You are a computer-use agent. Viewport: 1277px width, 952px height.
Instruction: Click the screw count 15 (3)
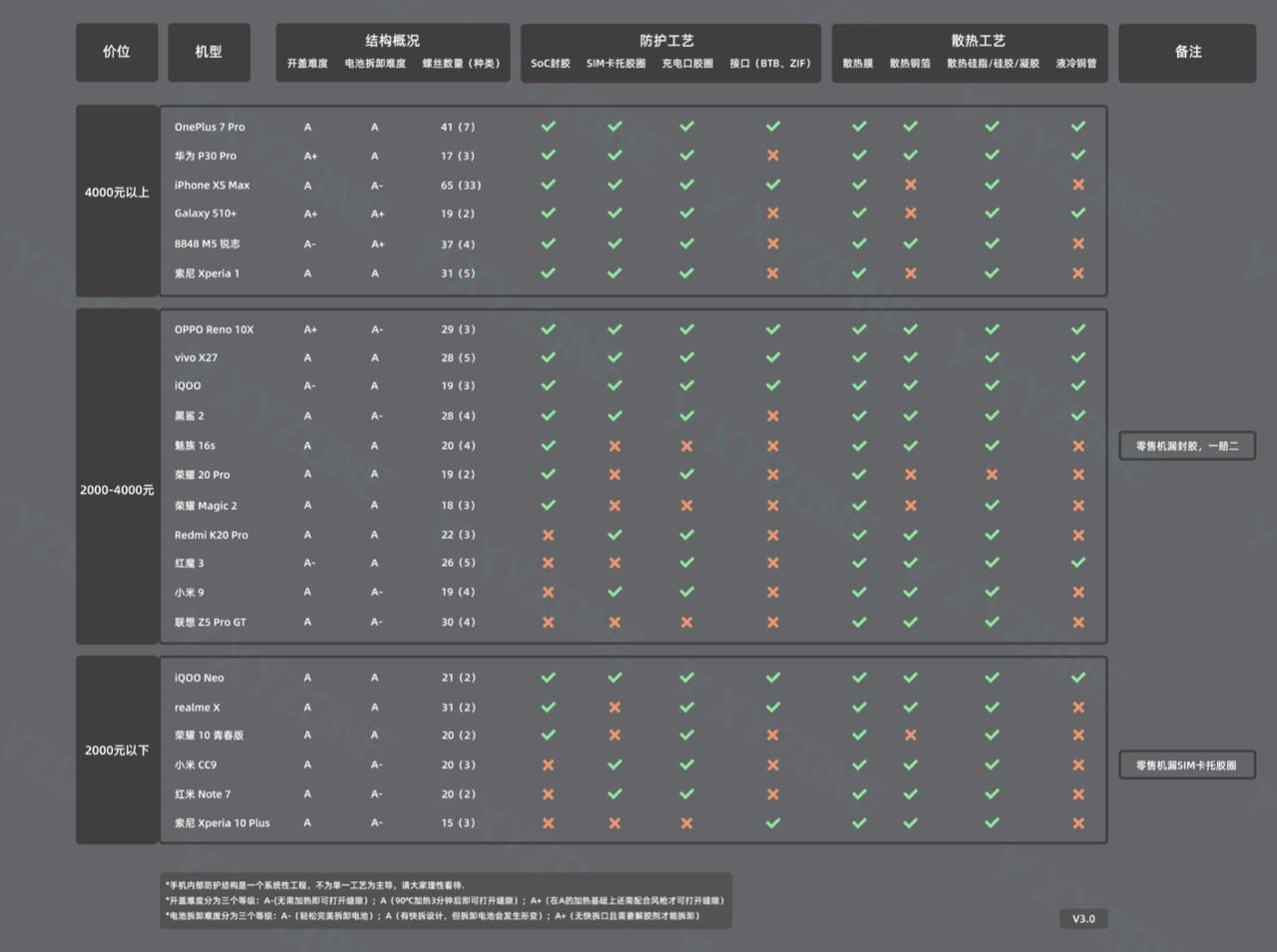(x=458, y=824)
